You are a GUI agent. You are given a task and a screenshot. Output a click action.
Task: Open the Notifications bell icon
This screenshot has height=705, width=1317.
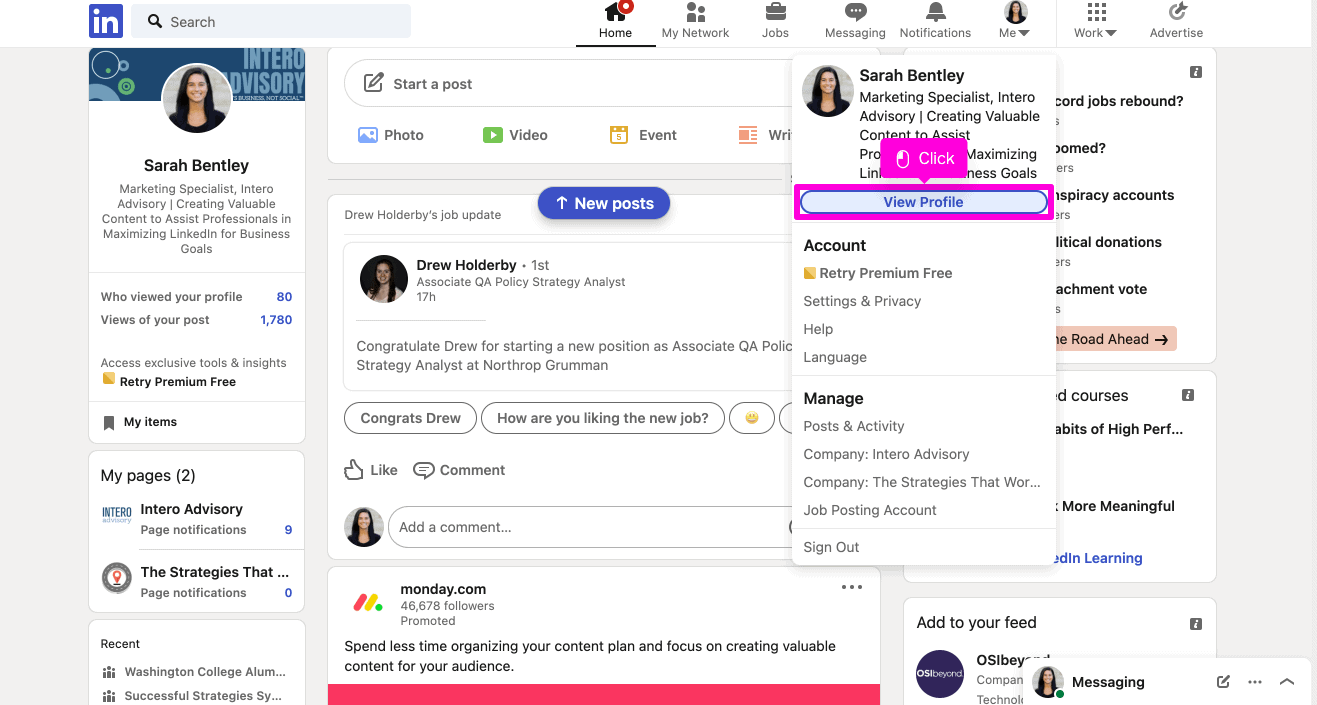935,12
